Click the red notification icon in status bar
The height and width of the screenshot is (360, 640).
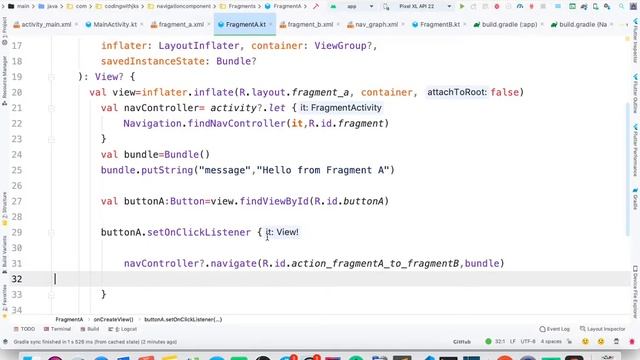(632, 341)
